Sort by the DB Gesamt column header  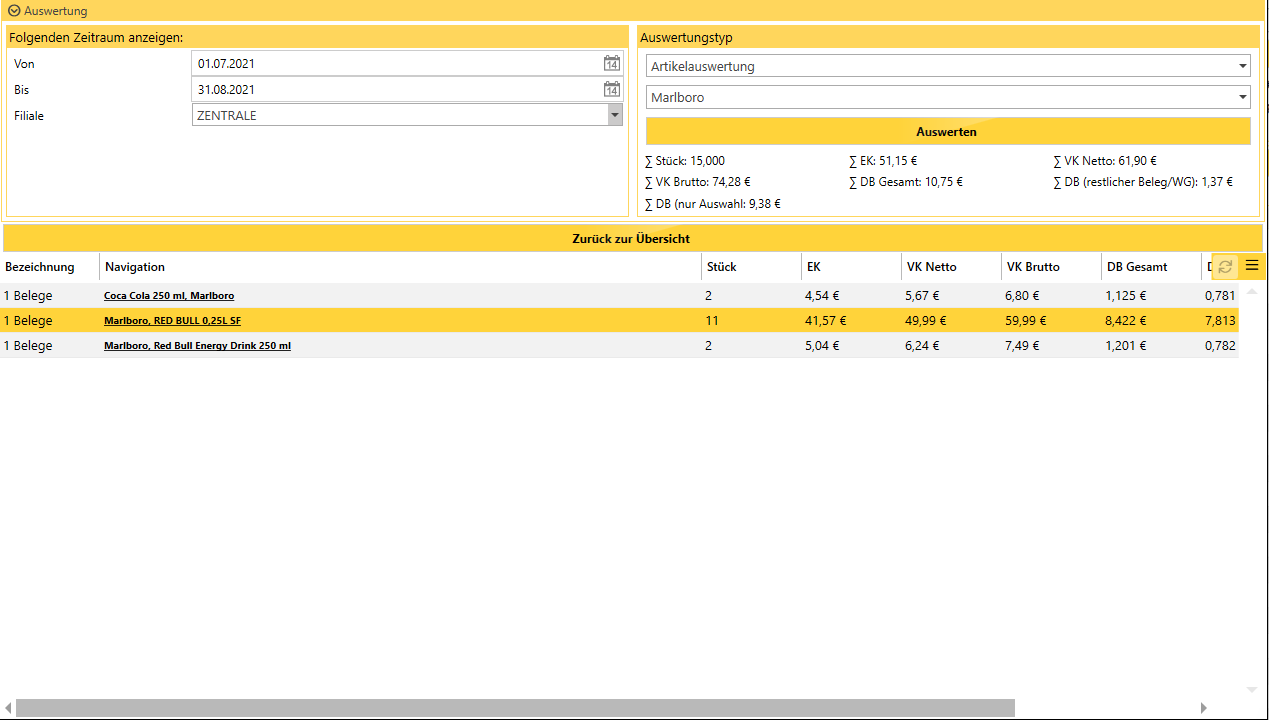pos(1152,267)
